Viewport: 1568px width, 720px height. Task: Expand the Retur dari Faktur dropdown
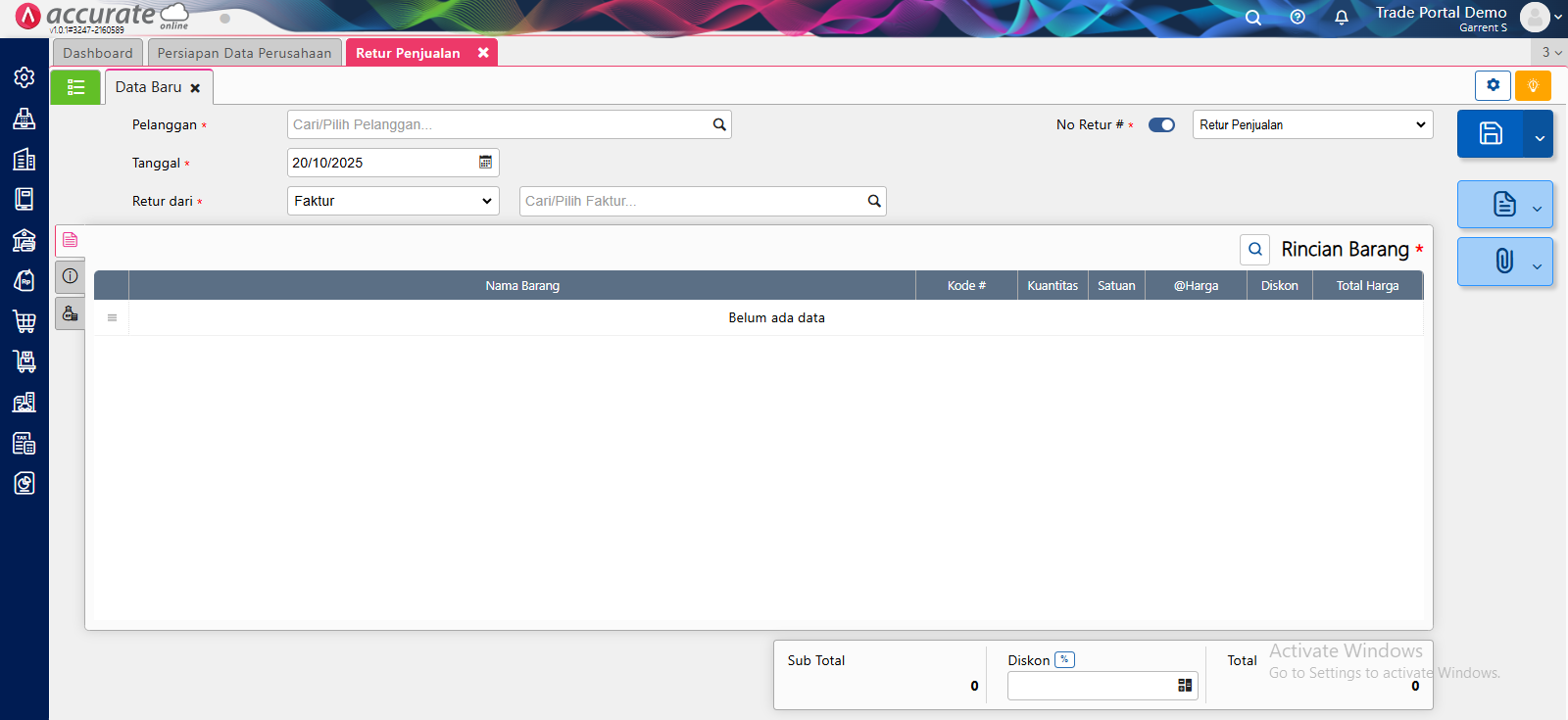coord(393,201)
